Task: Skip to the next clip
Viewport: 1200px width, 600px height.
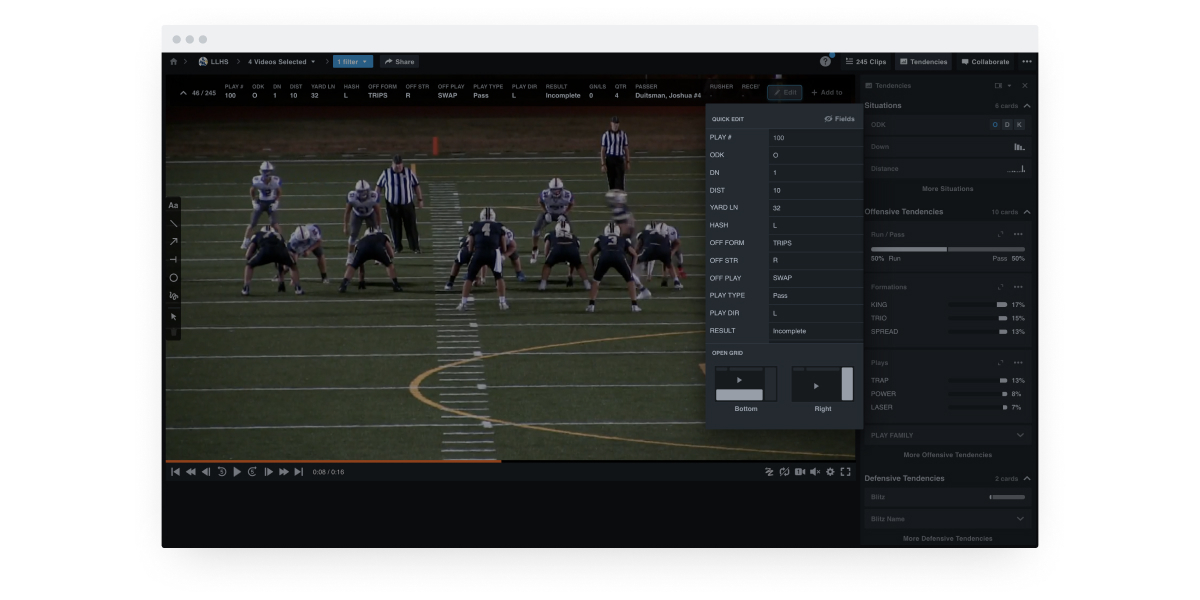Action: coord(298,472)
